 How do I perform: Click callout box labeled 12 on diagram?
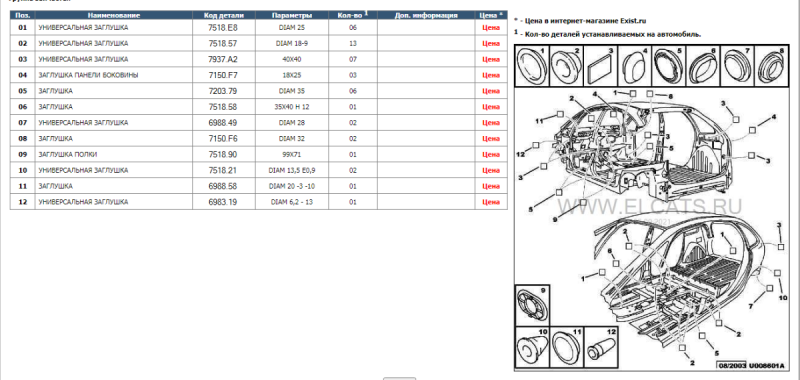click(536, 145)
